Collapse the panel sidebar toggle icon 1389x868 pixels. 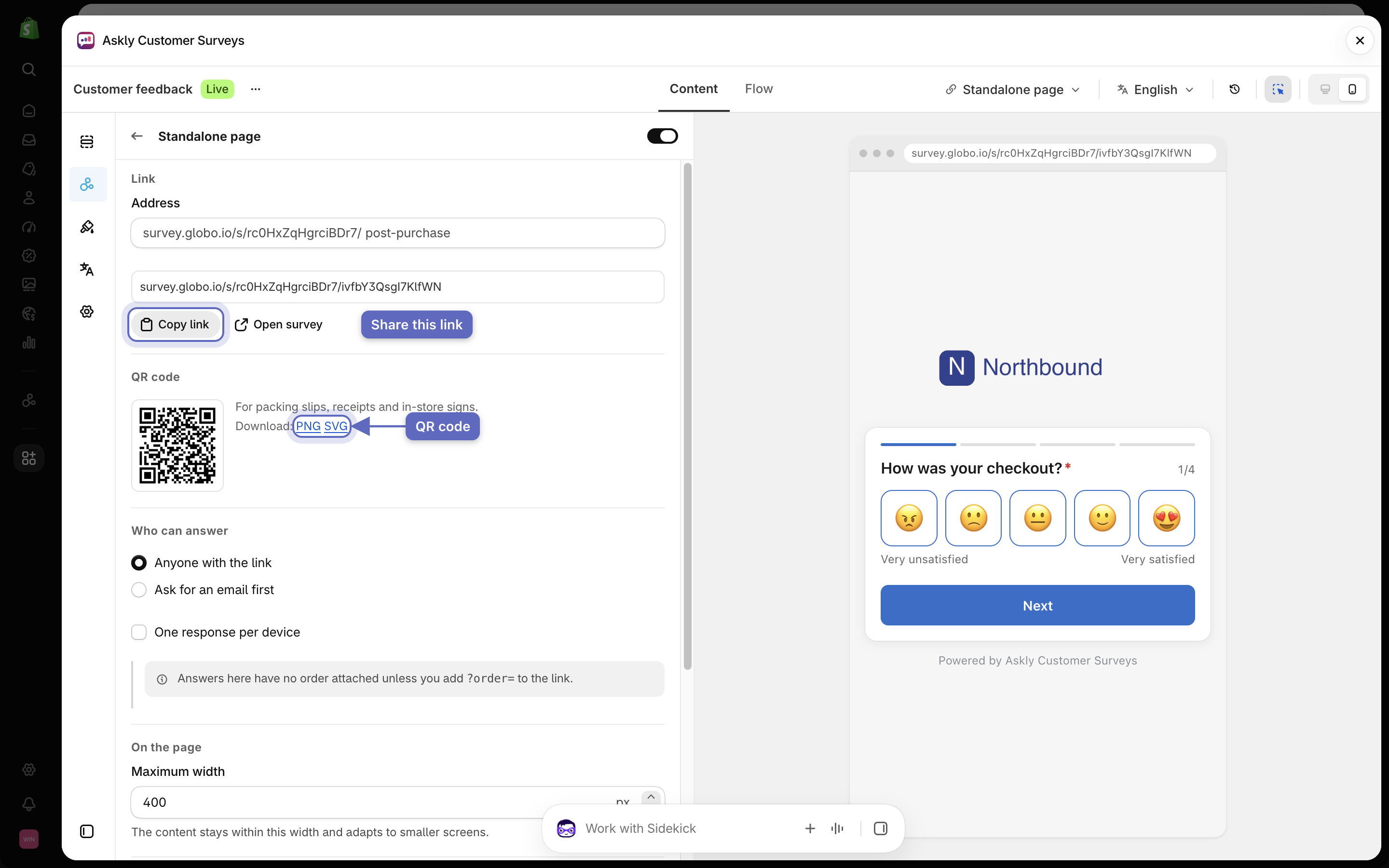click(x=87, y=831)
